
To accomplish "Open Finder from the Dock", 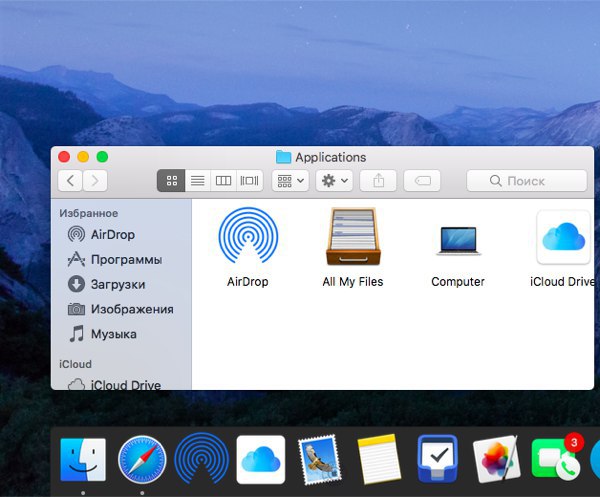I will pos(83,460).
